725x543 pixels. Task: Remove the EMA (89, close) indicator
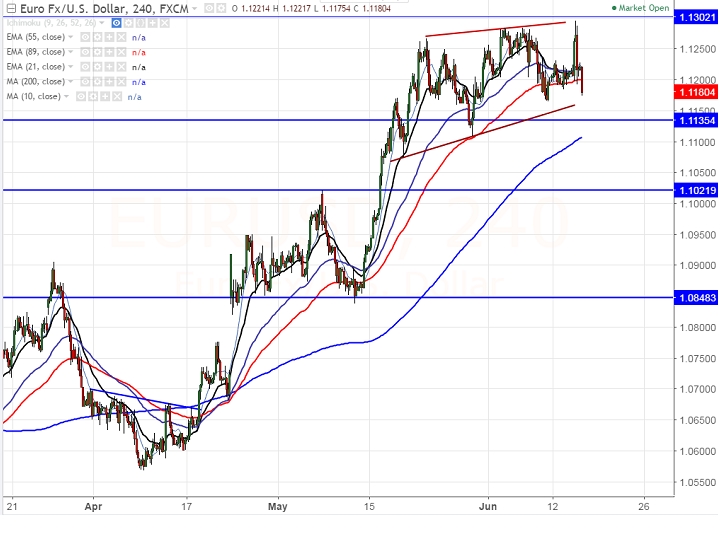[x=121, y=52]
